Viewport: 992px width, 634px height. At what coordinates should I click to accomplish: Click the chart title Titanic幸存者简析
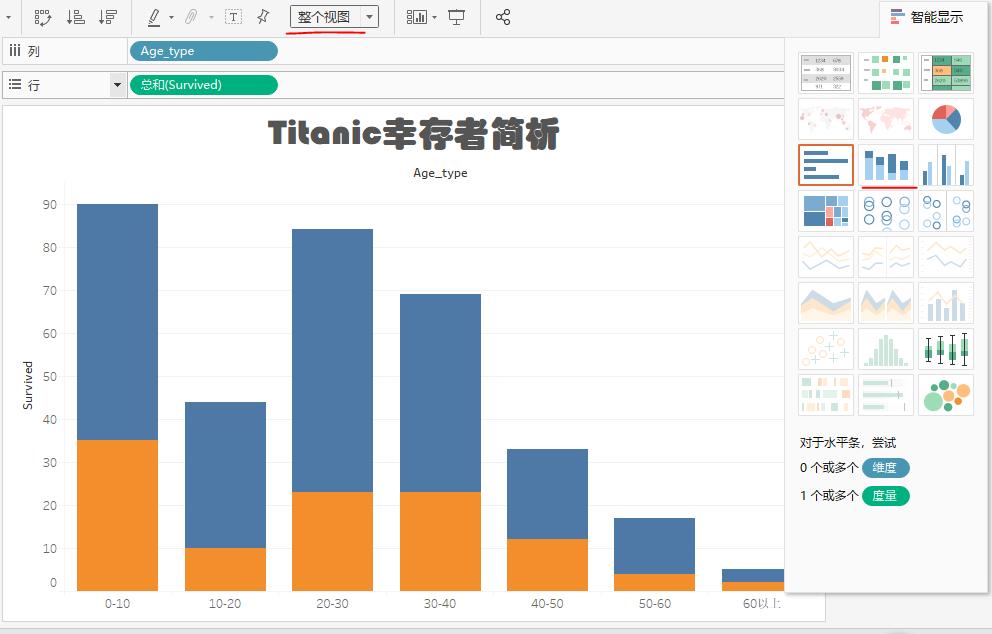click(x=413, y=134)
